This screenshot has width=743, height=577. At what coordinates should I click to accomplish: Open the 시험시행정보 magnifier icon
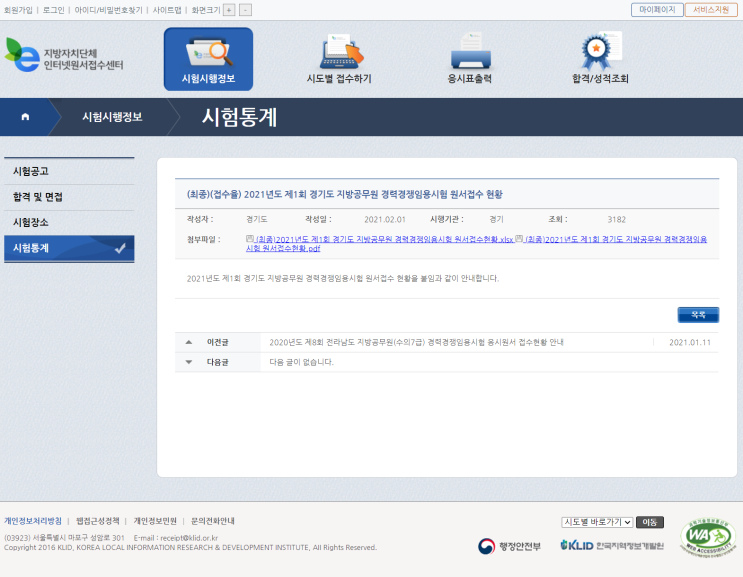point(209,53)
